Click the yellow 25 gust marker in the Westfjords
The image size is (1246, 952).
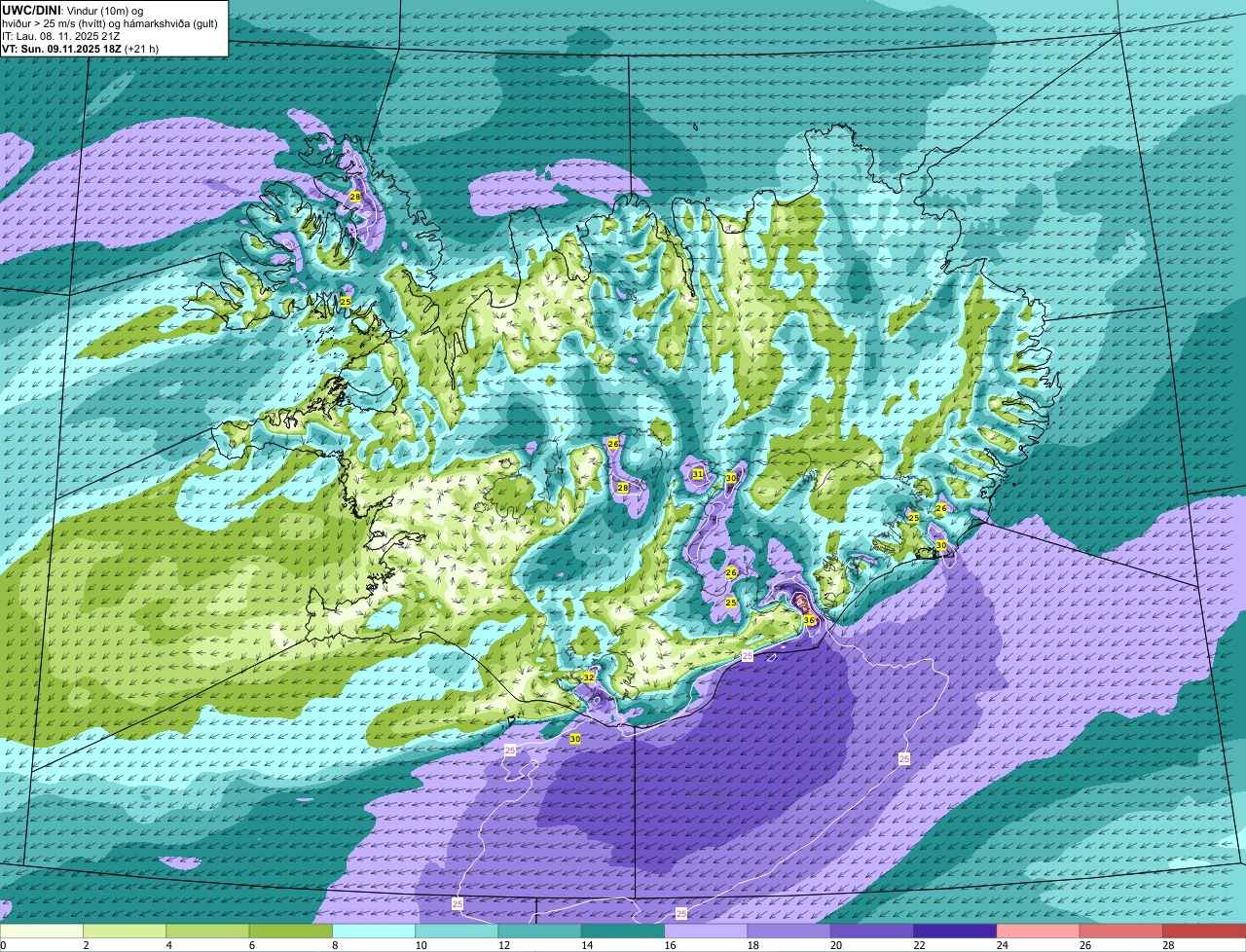[346, 303]
